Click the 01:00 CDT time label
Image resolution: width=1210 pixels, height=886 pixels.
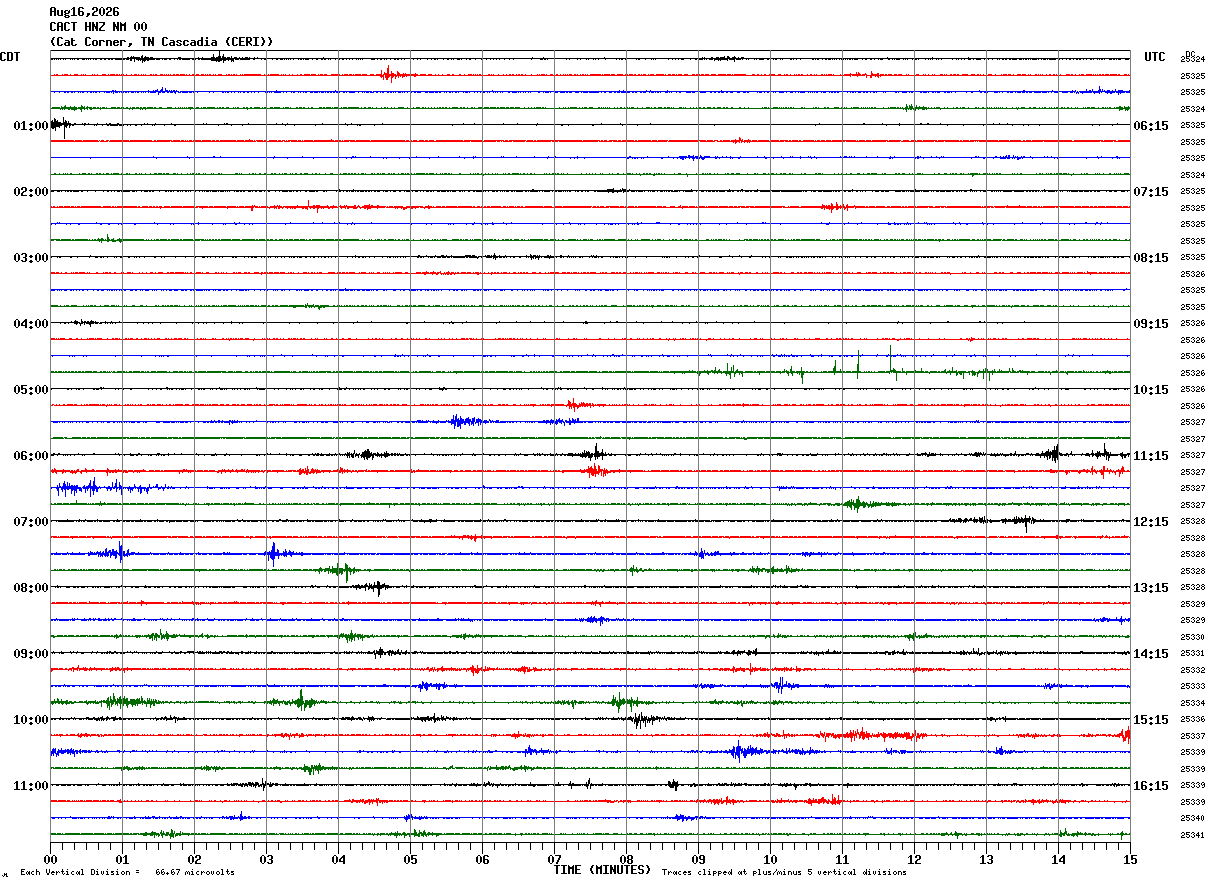point(30,126)
